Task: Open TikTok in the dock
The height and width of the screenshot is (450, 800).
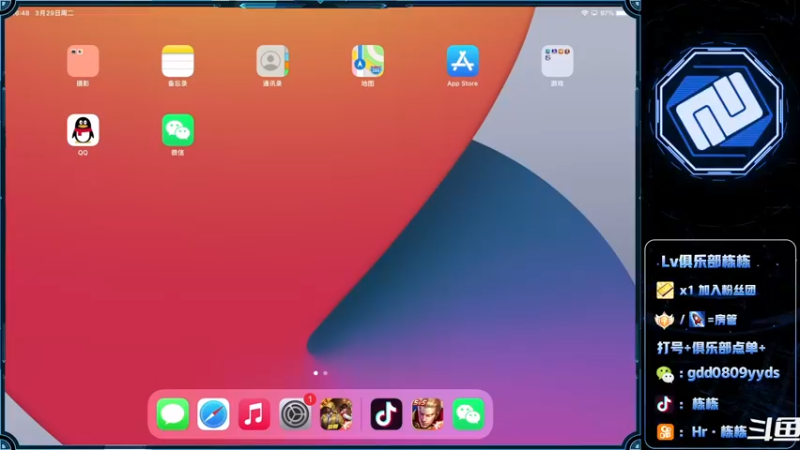Action: [x=386, y=414]
